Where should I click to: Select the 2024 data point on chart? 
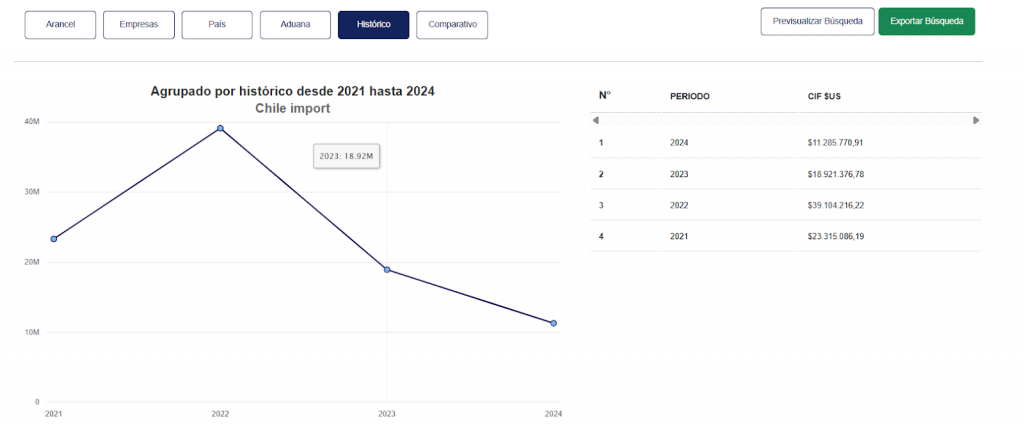553,323
